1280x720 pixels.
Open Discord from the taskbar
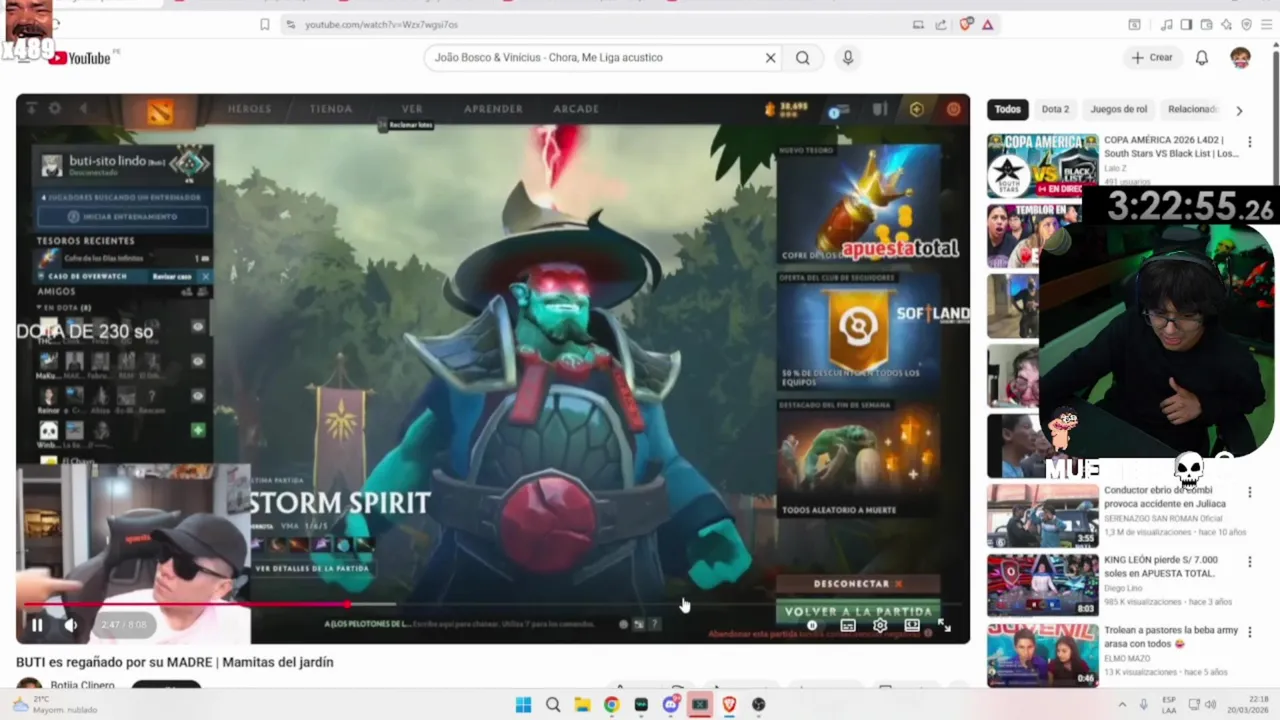670,705
